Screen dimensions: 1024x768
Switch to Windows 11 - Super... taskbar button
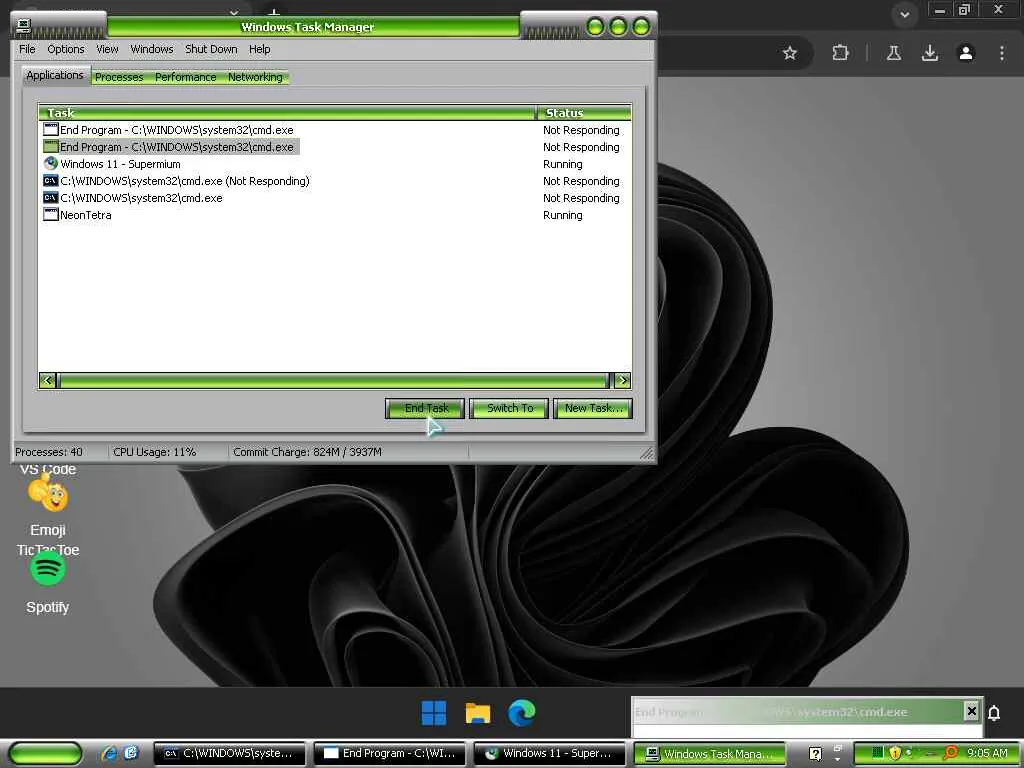pyautogui.click(x=549, y=754)
